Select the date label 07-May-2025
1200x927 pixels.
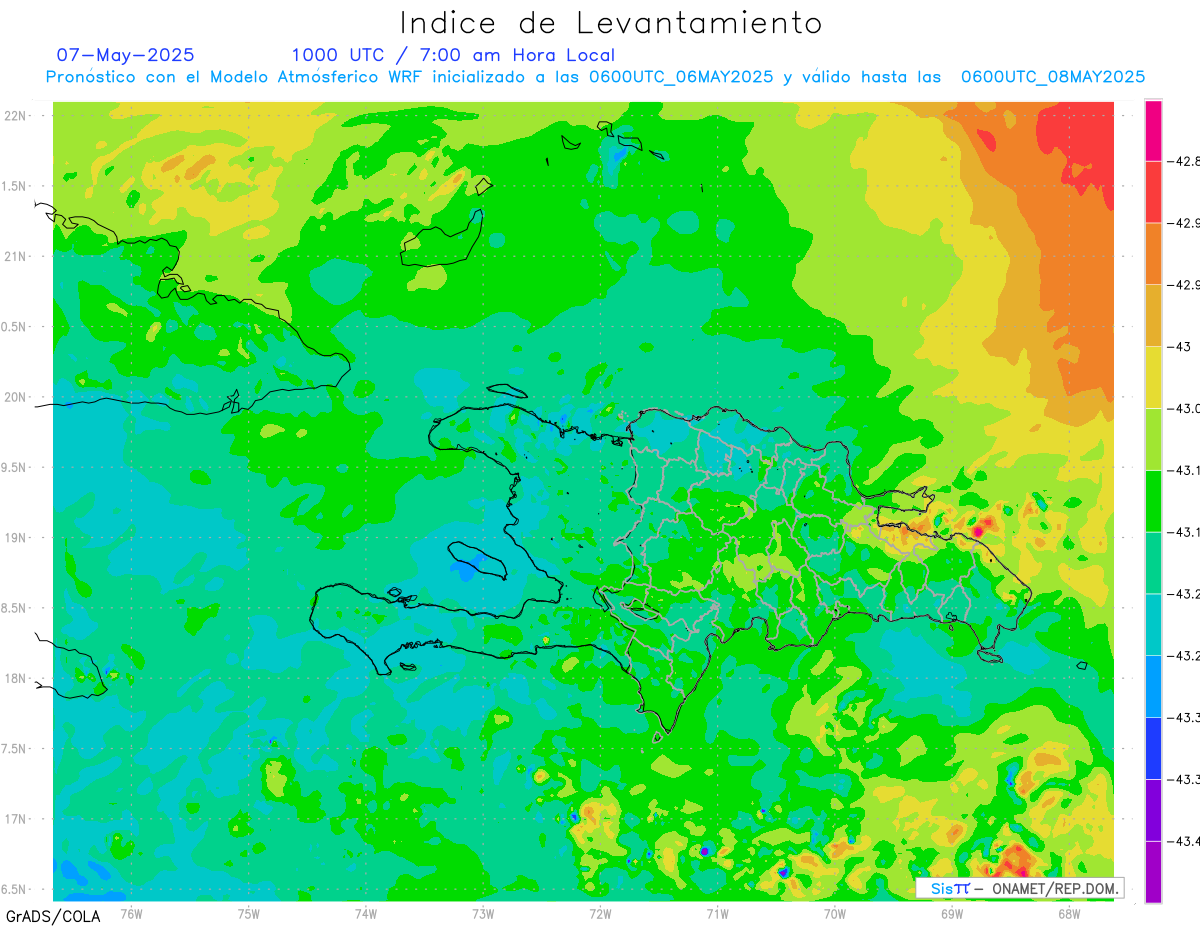click(x=125, y=55)
